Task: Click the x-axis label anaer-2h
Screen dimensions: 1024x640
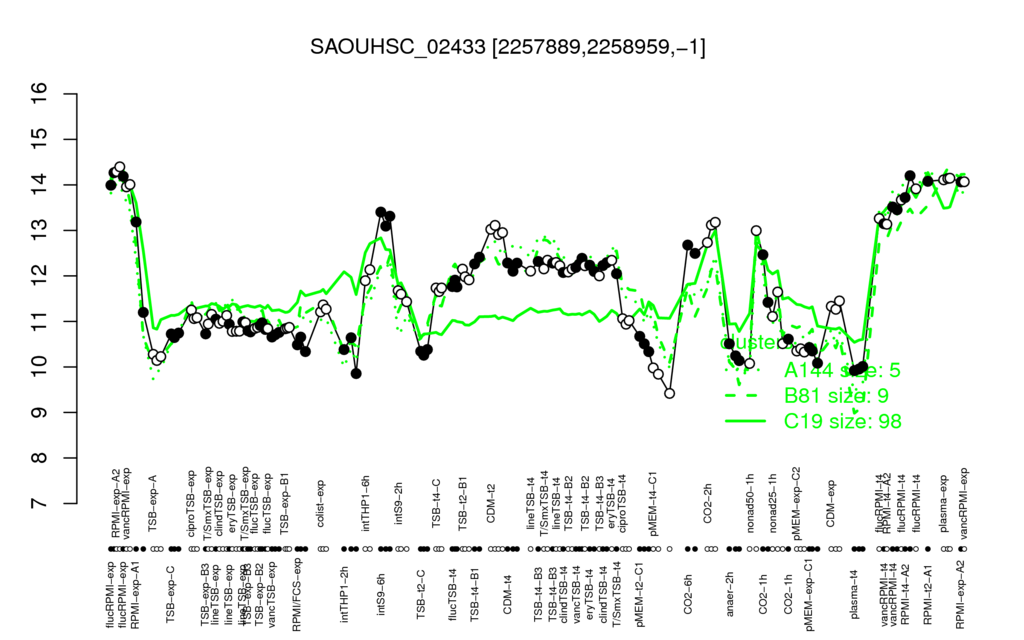Action: tap(730, 594)
